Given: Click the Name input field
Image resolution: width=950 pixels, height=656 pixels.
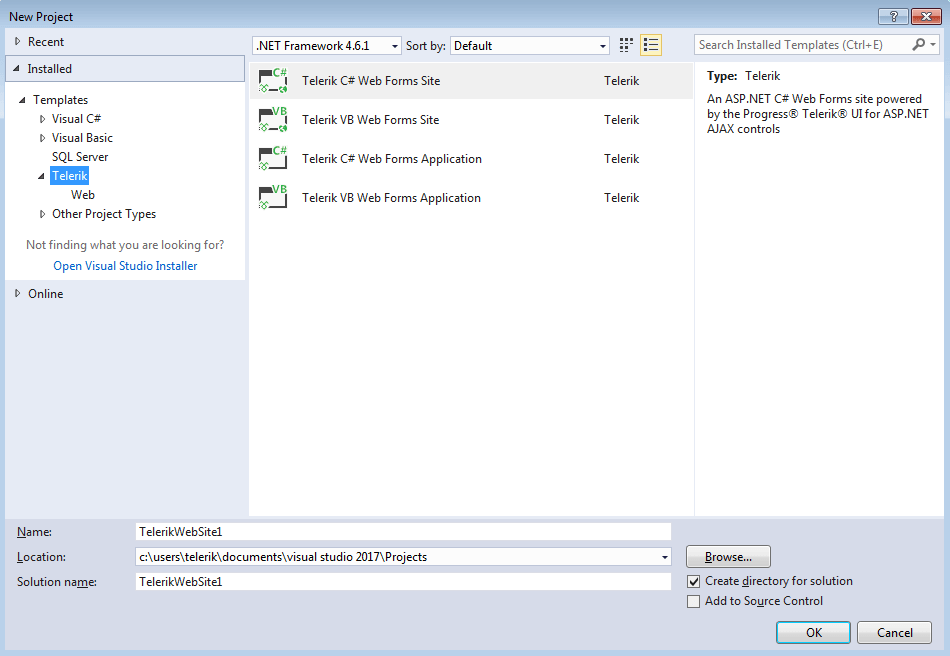Looking at the screenshot, I should 403,532.
